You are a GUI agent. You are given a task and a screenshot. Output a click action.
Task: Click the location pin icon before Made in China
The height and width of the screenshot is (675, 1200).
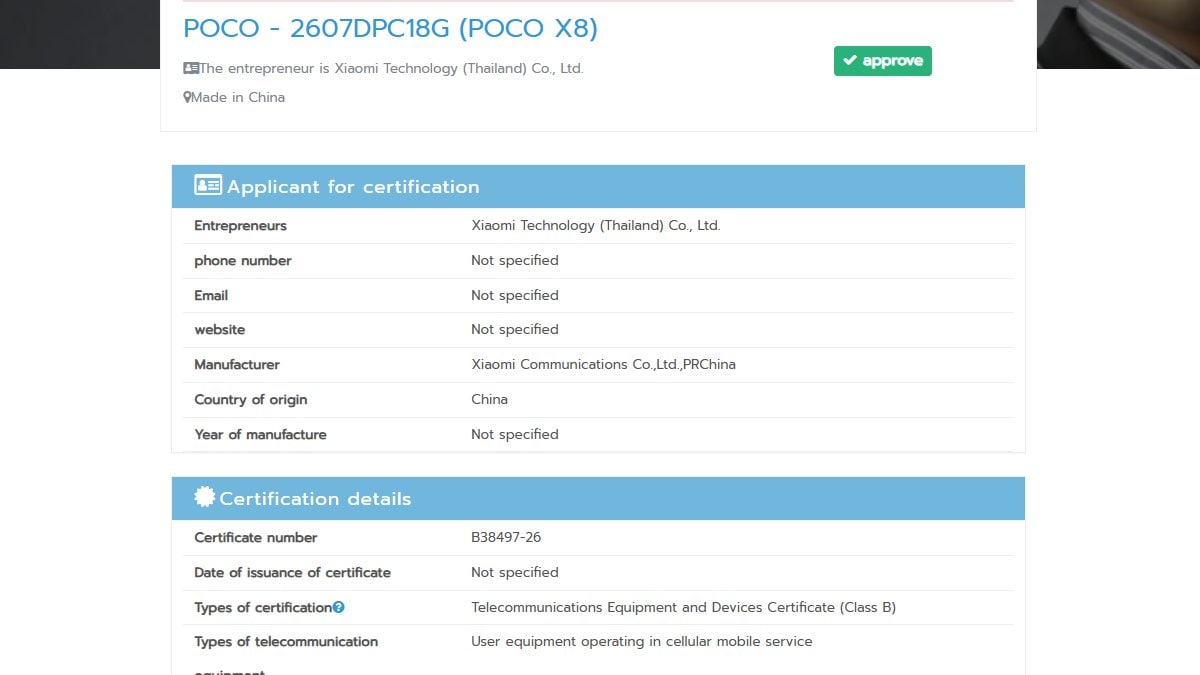pos(187,97)
